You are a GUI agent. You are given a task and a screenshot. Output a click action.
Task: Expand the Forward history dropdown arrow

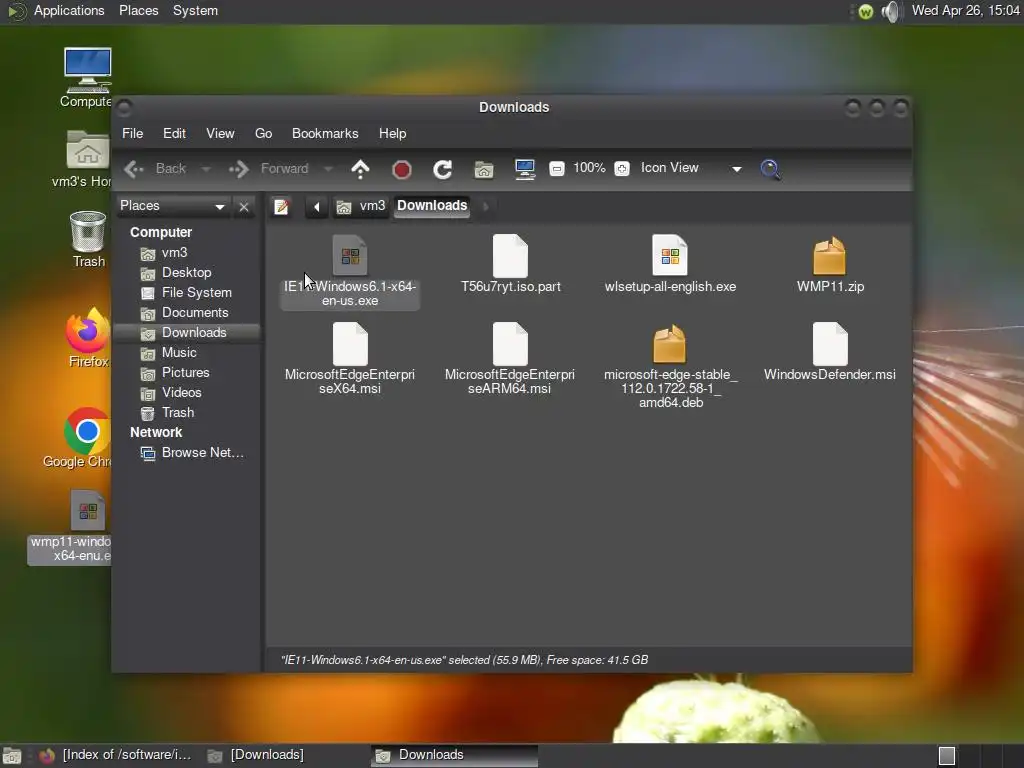pos(328,169)
